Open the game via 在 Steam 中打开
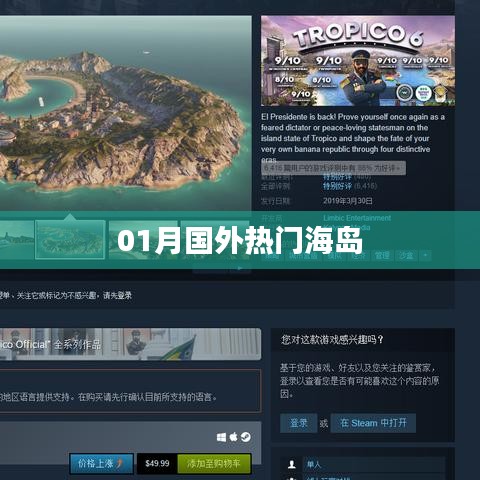Viewport: 480px width, 480px height. [373, 423]
